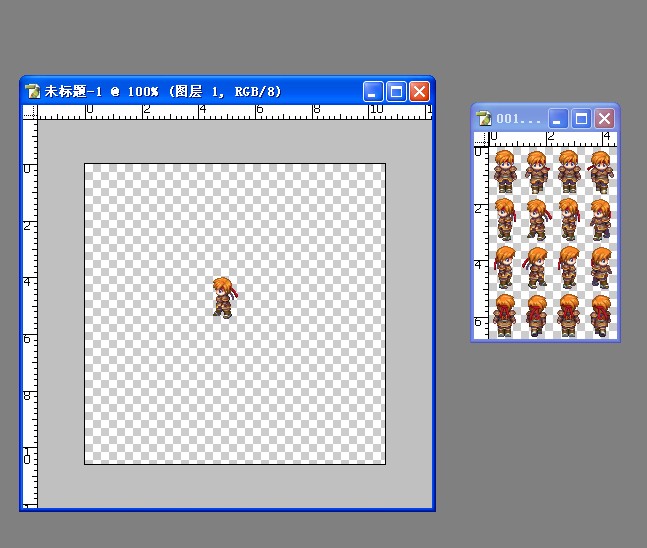Maximize the 001 sprite sheet window
This screenshot has height=548, width=647.
pyautogui.click(x=581, y=119)
